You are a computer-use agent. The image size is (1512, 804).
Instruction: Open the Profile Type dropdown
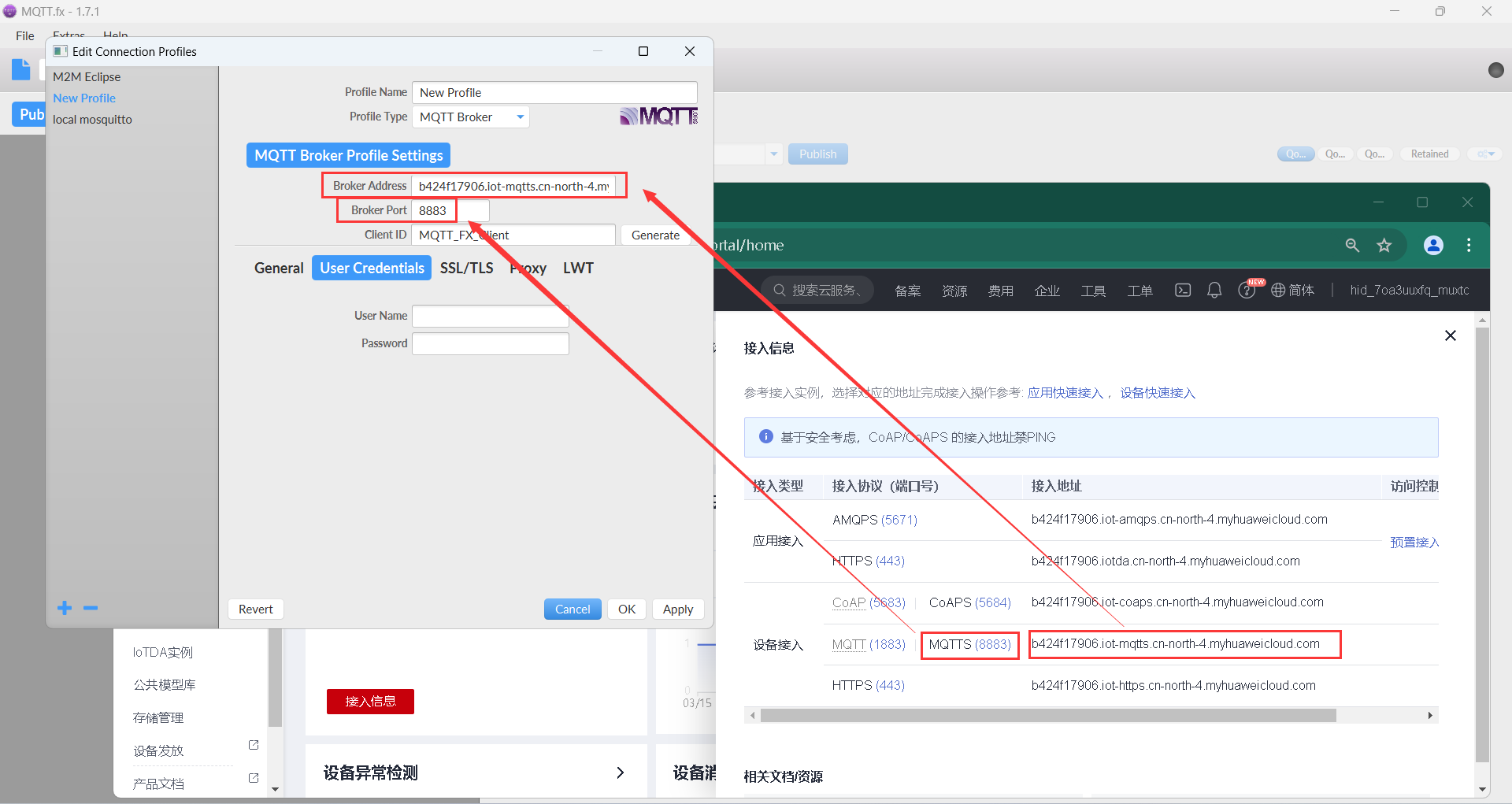(x=471, y=117)
